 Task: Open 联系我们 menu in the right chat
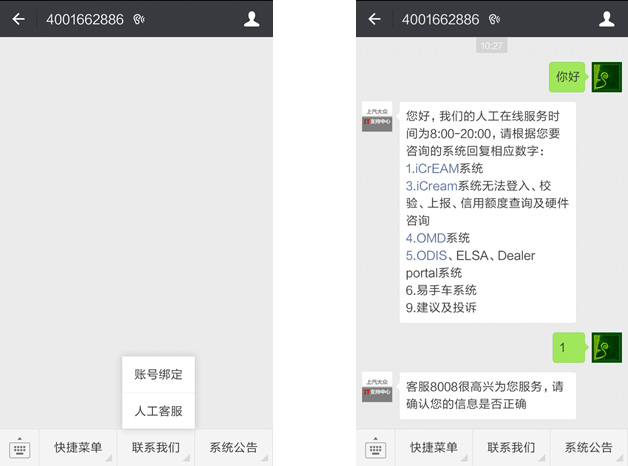point(511,448)
